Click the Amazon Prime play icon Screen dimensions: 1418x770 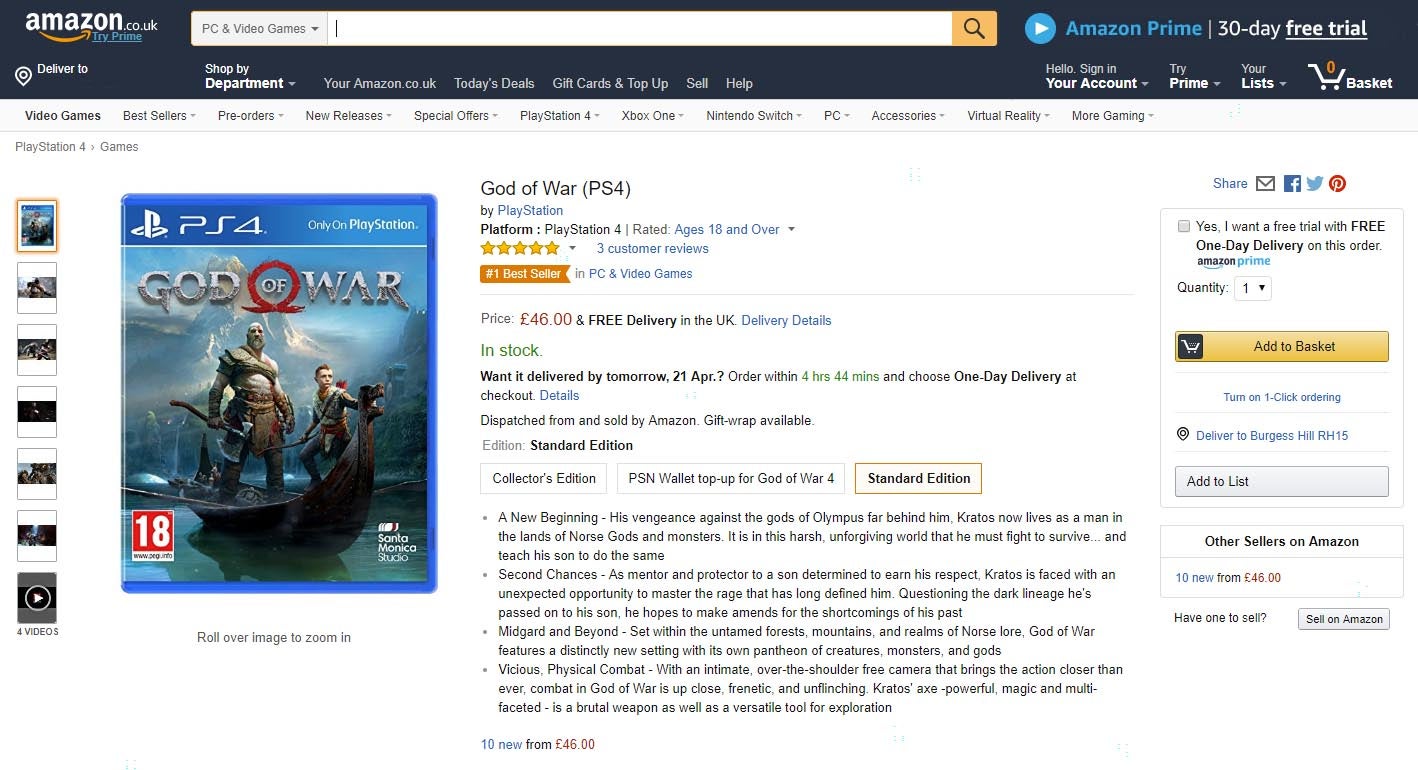1040,28
